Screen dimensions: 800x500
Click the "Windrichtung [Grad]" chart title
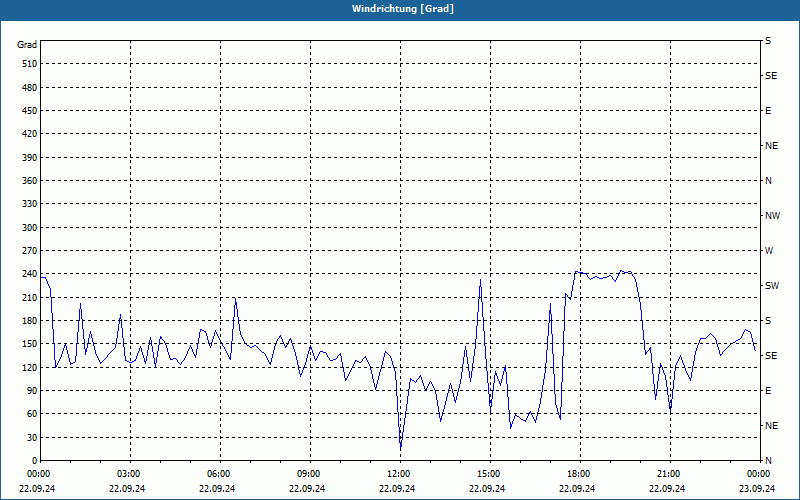click(x=403, y=9)
